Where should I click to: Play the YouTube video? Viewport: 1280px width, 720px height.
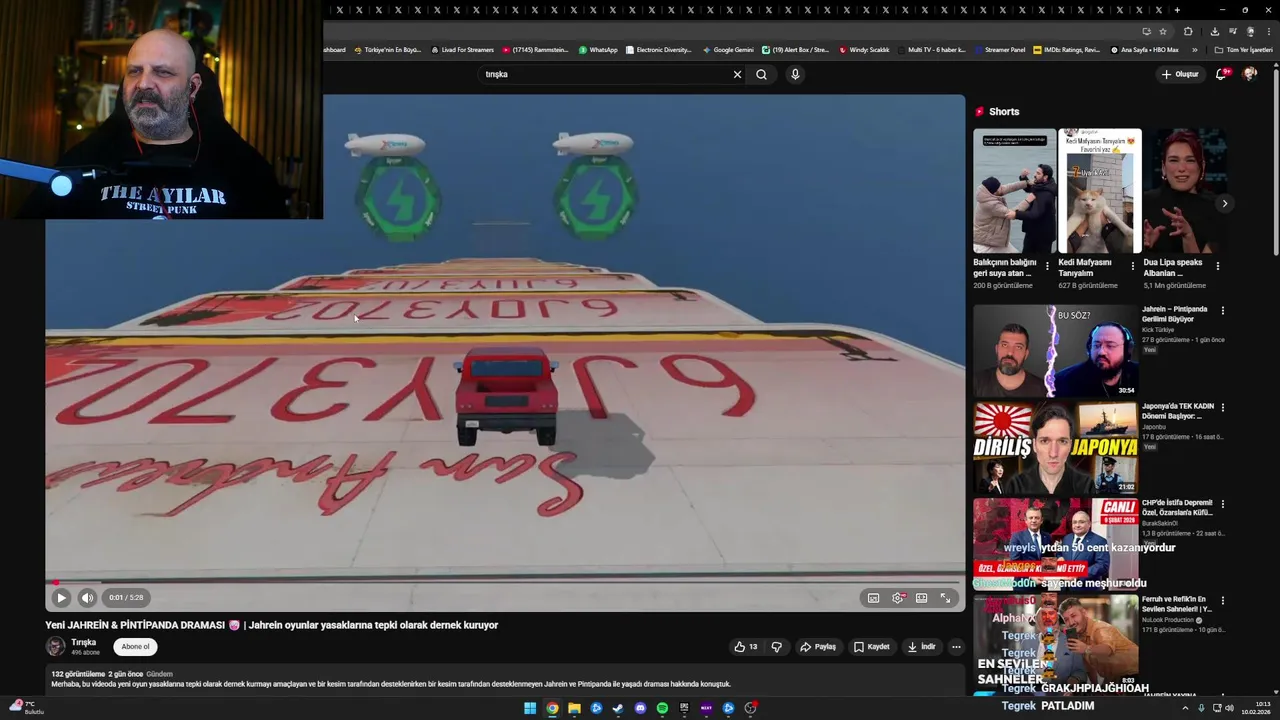61,597
